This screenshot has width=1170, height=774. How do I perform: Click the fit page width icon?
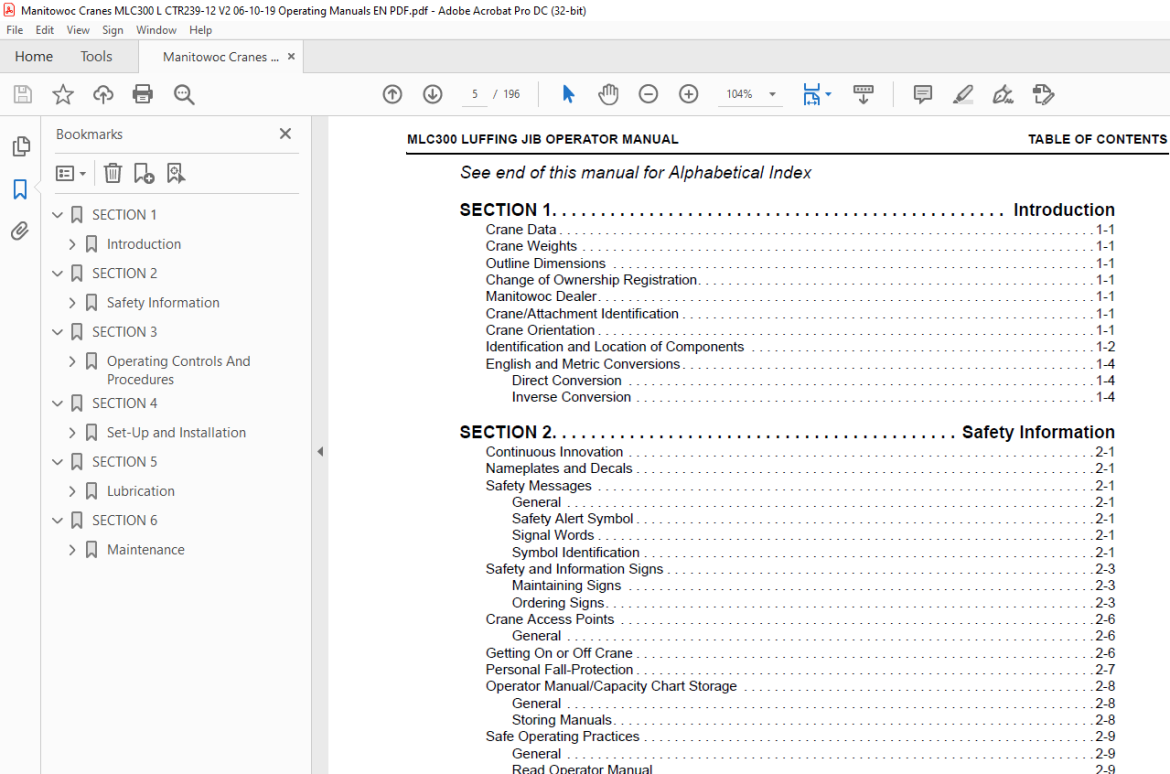(x=811, y=94)
